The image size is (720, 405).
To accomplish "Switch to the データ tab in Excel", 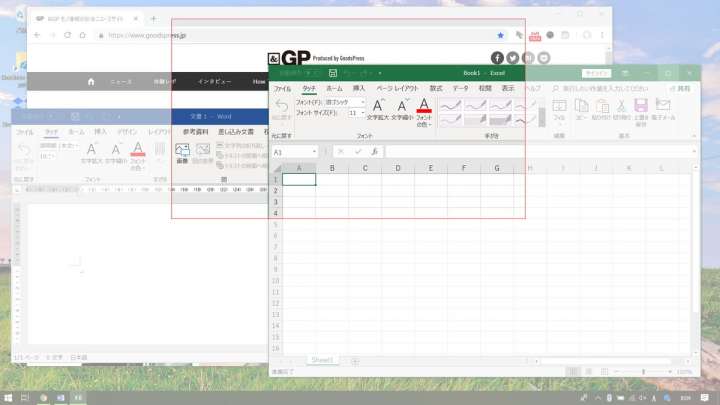I will (460, 88).
